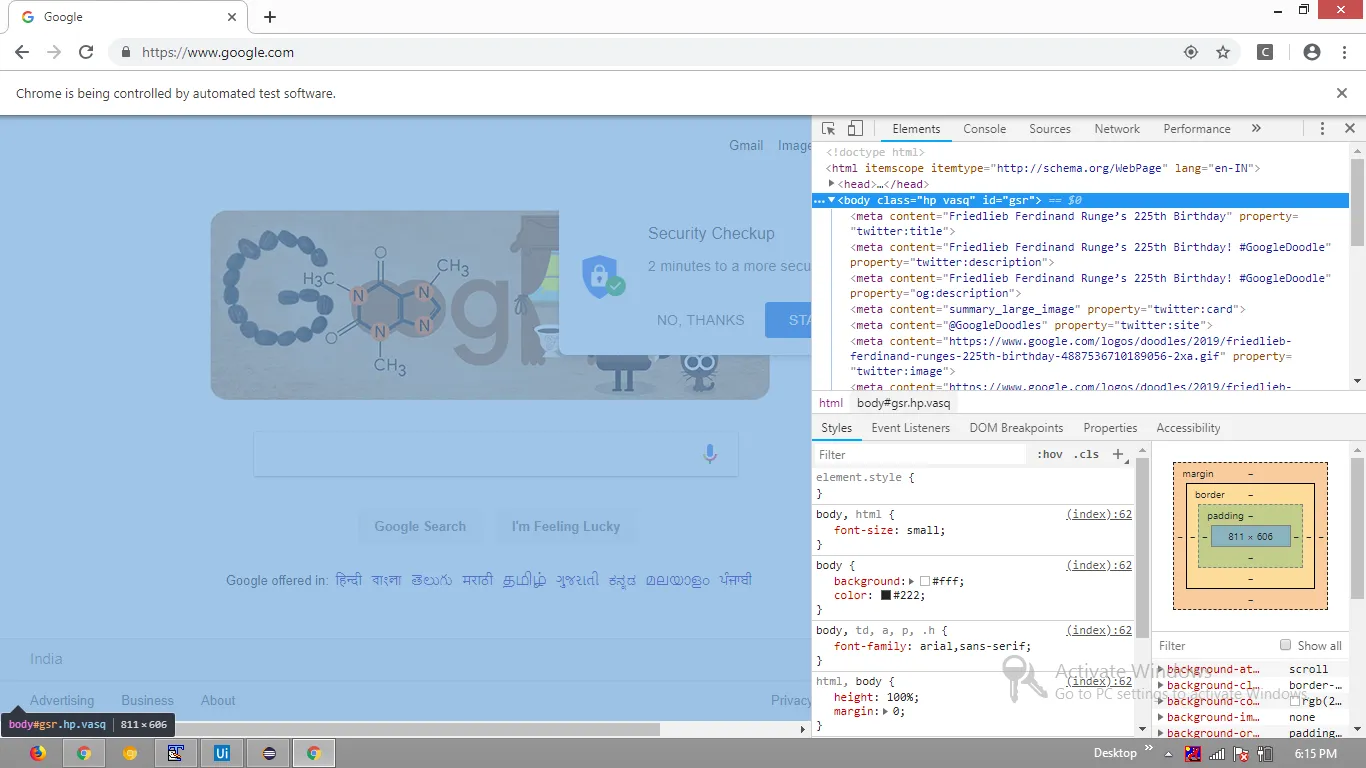Toggle element state with :hov

coord(1049,454)
